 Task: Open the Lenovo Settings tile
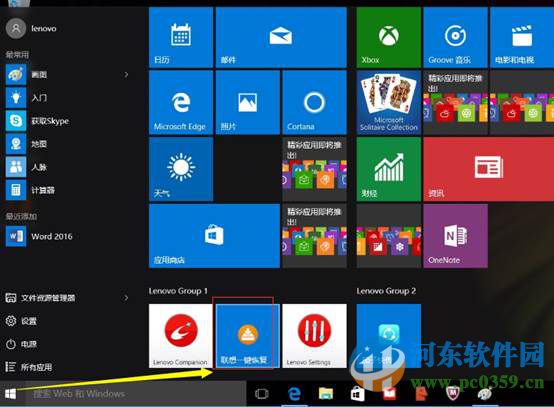pos(314,336)
